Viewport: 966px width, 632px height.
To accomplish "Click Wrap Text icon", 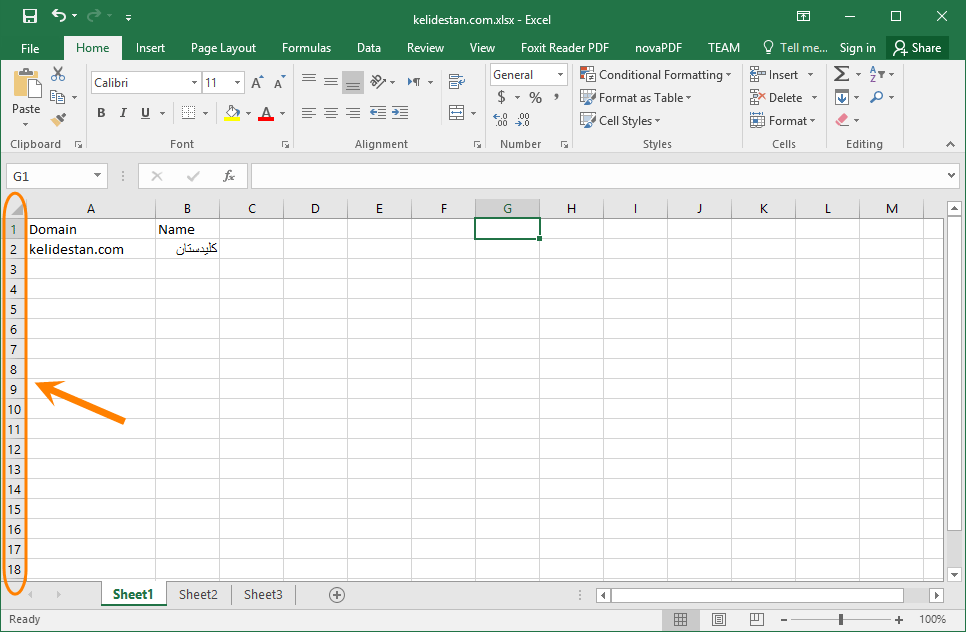I will click(x=457, y=81).
